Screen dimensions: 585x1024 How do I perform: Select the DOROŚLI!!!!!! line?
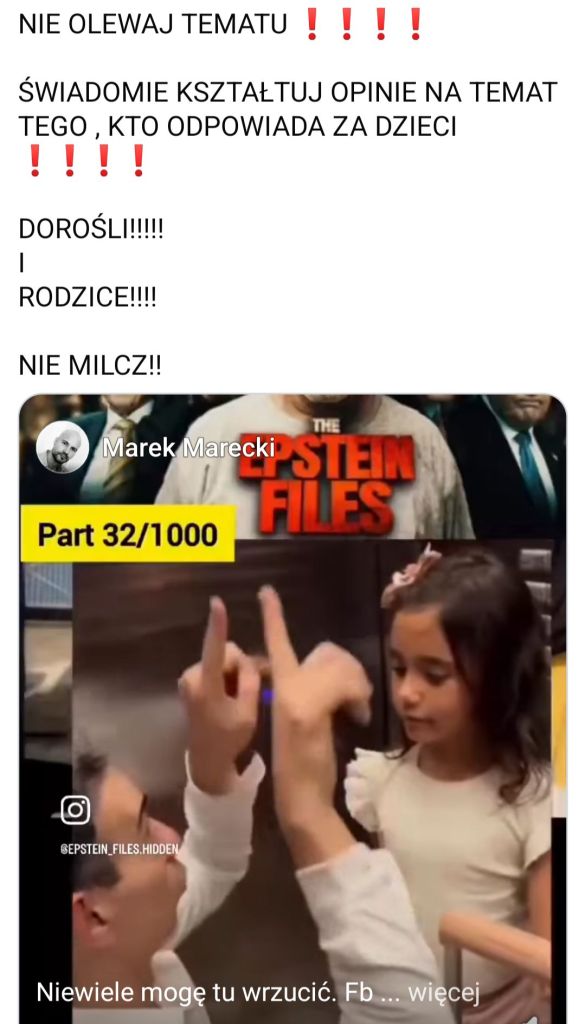click(x=91, y=230)
